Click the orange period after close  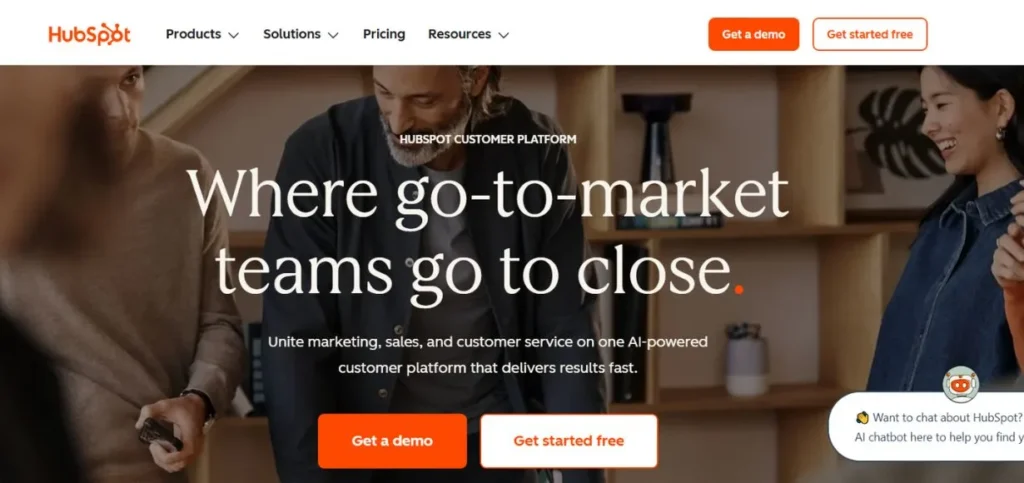point(739,288)
